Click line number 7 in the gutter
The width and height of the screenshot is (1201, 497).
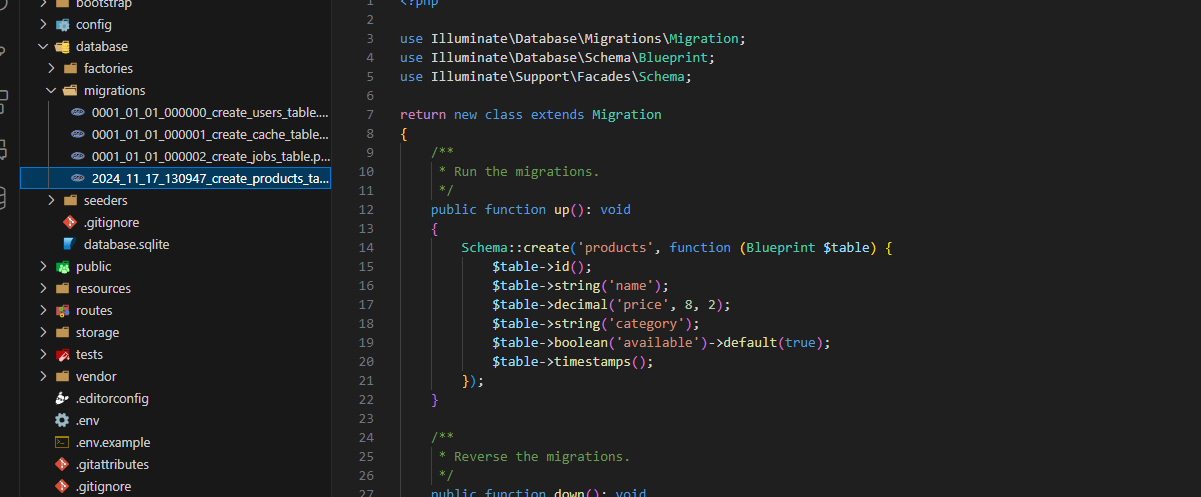tap(370, 114)
